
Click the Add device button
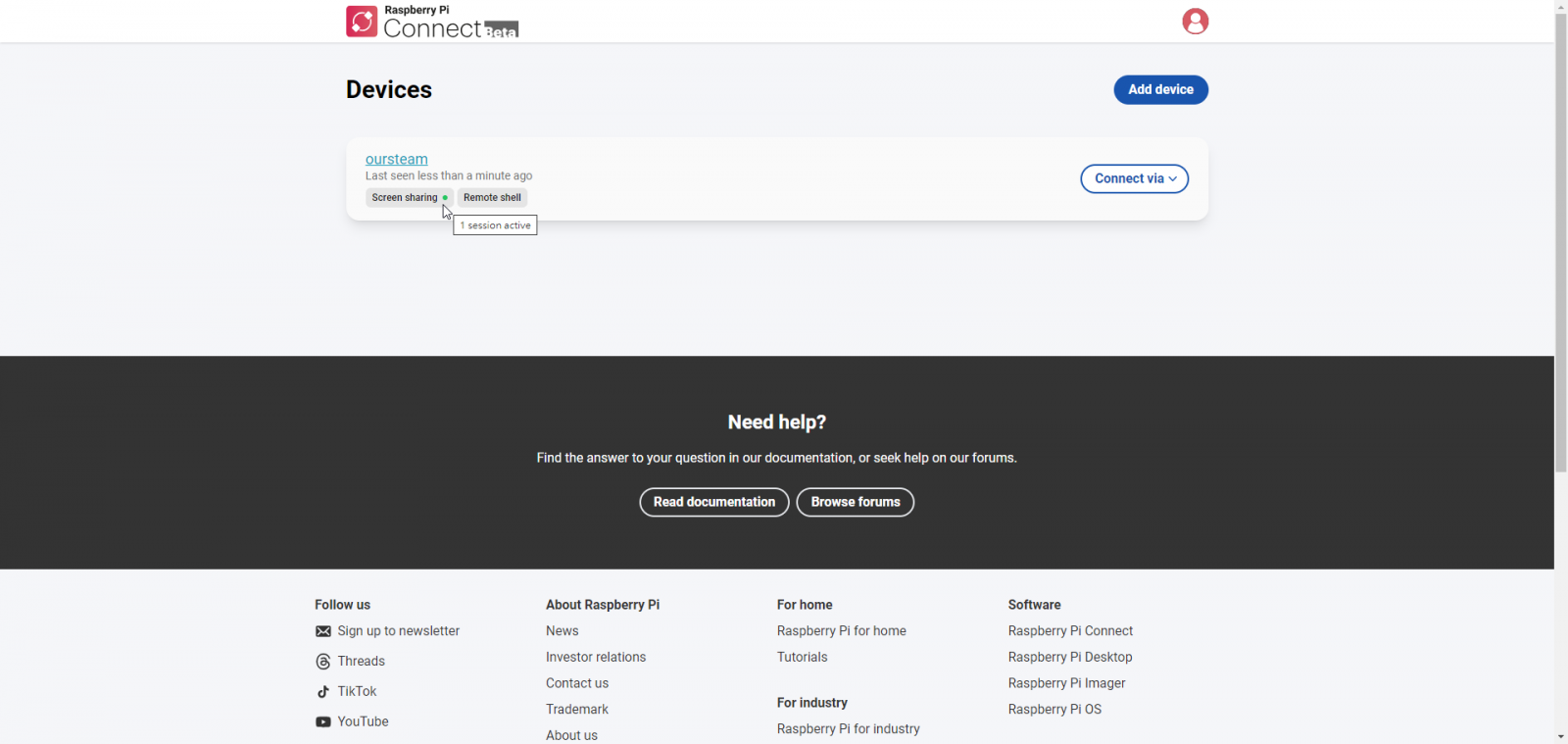1160,89
